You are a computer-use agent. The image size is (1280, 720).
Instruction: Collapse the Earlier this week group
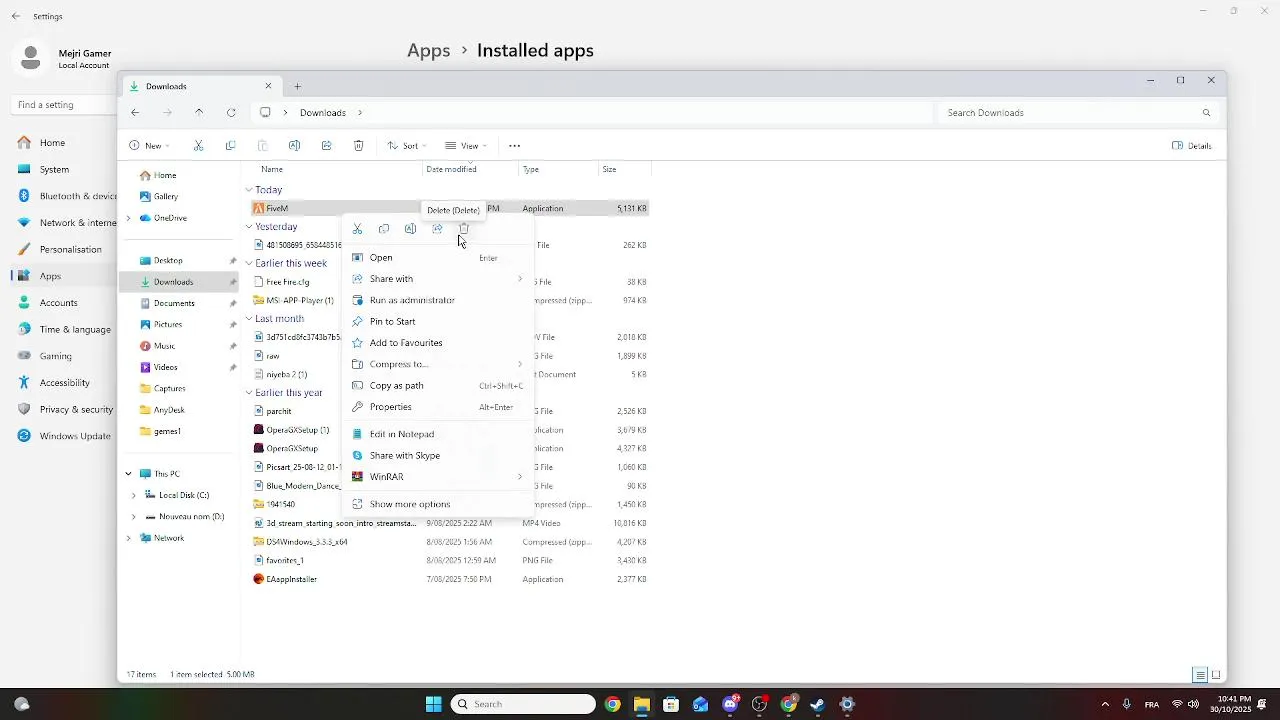pyautogui.click(x=249, y=264)
